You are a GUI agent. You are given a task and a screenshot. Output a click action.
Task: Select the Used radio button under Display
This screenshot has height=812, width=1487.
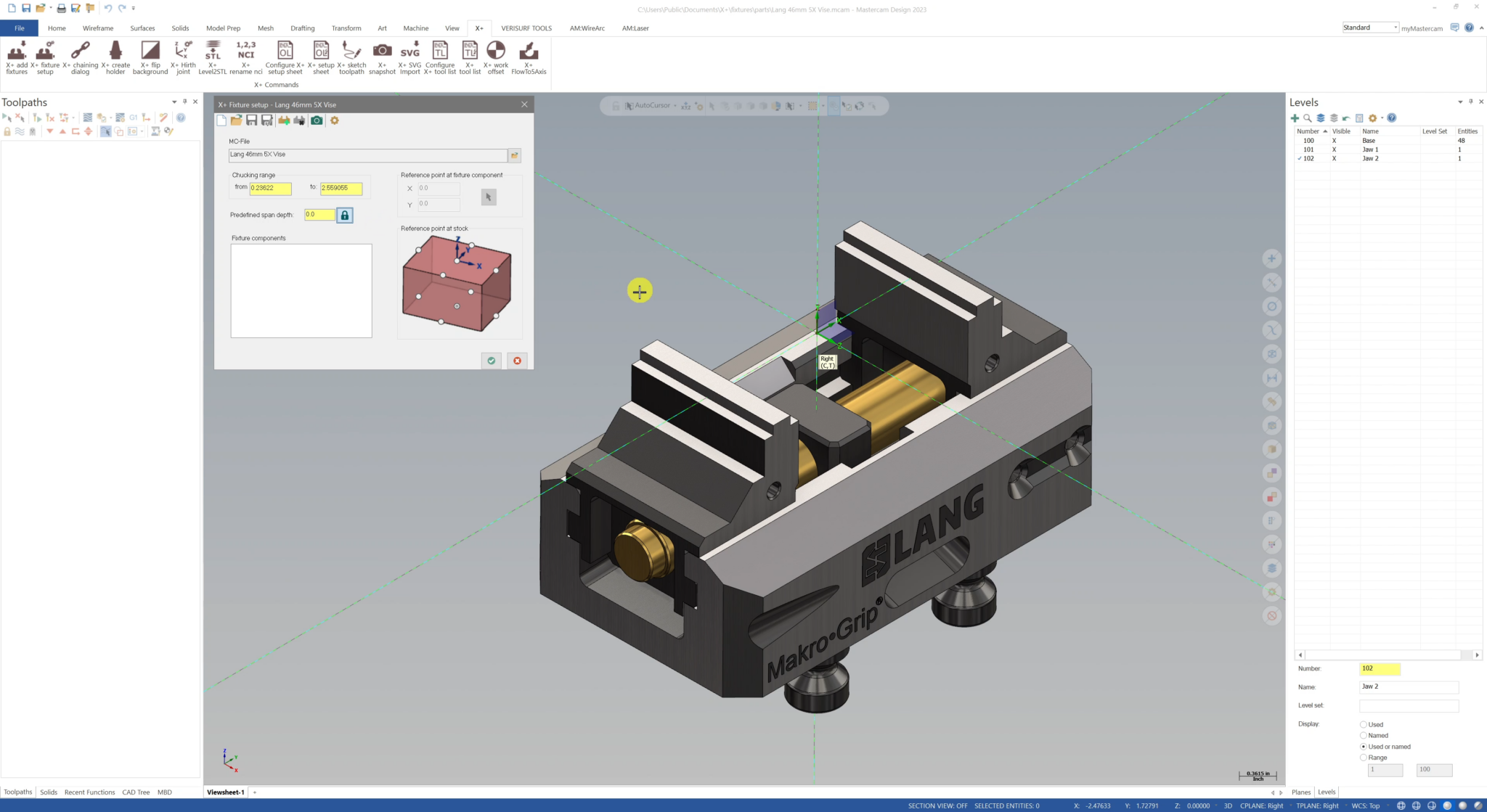1364,724
